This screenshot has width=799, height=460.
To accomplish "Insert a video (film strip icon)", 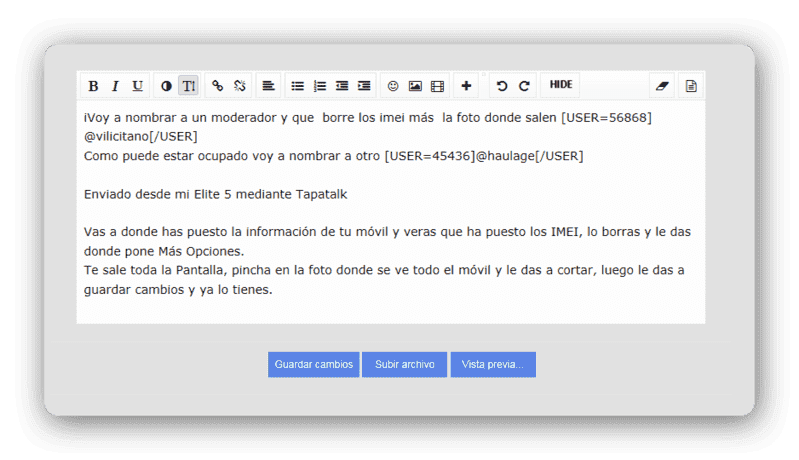I will [x=437, y=86].
